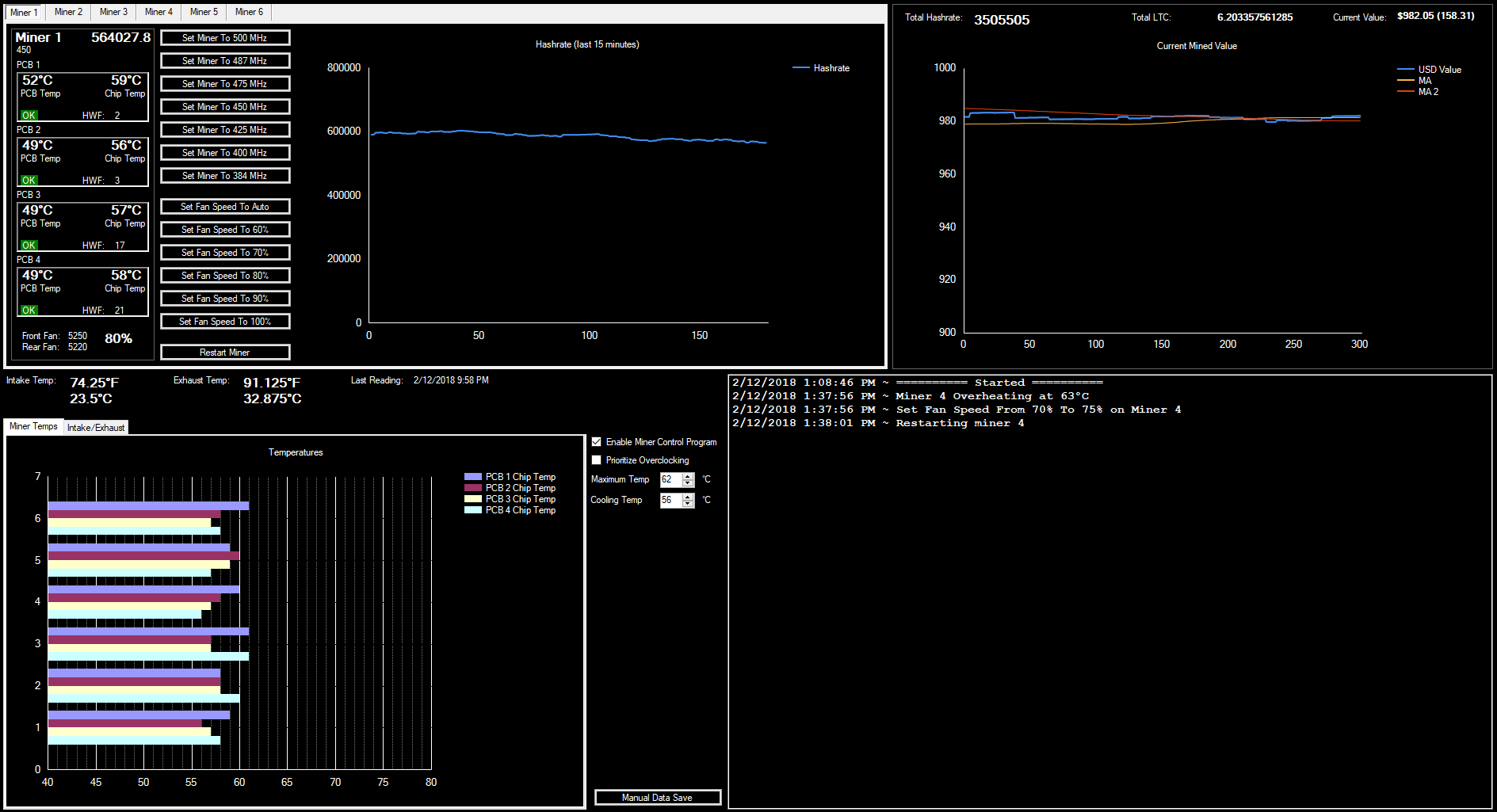Choose Set Fan Speed To 80%
Viewport: 1497px width, 812px height.
point(225,276)
